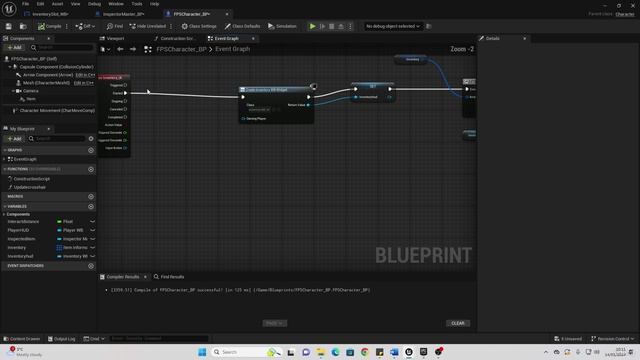
Task: Click the Clear button in Compiler Results
Action: (x=458, y=323)
